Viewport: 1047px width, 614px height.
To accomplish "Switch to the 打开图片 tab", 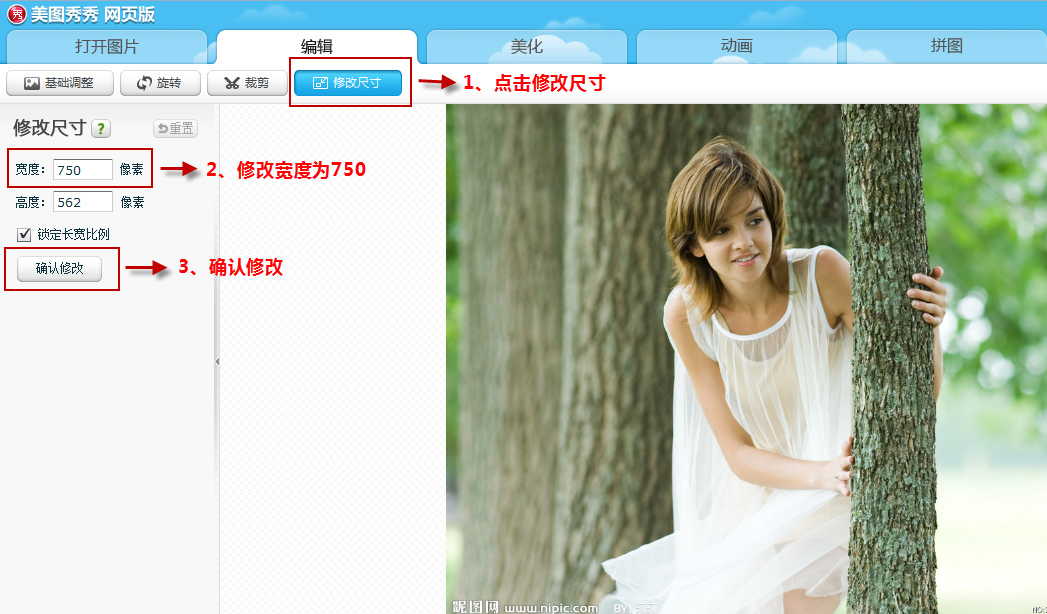I will (x=107, y=47).
